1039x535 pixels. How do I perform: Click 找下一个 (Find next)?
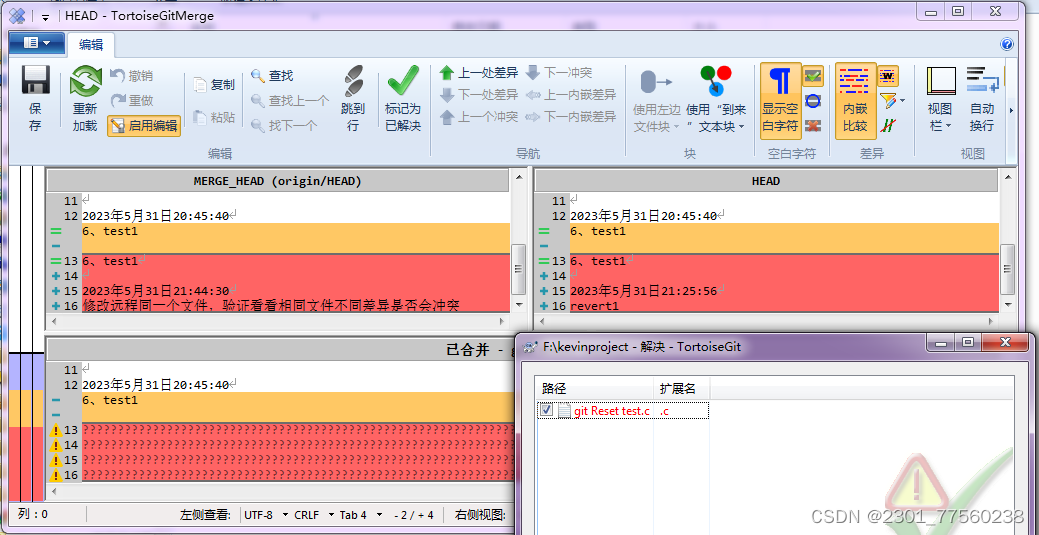pyautogui.click(x=284, y=125)
